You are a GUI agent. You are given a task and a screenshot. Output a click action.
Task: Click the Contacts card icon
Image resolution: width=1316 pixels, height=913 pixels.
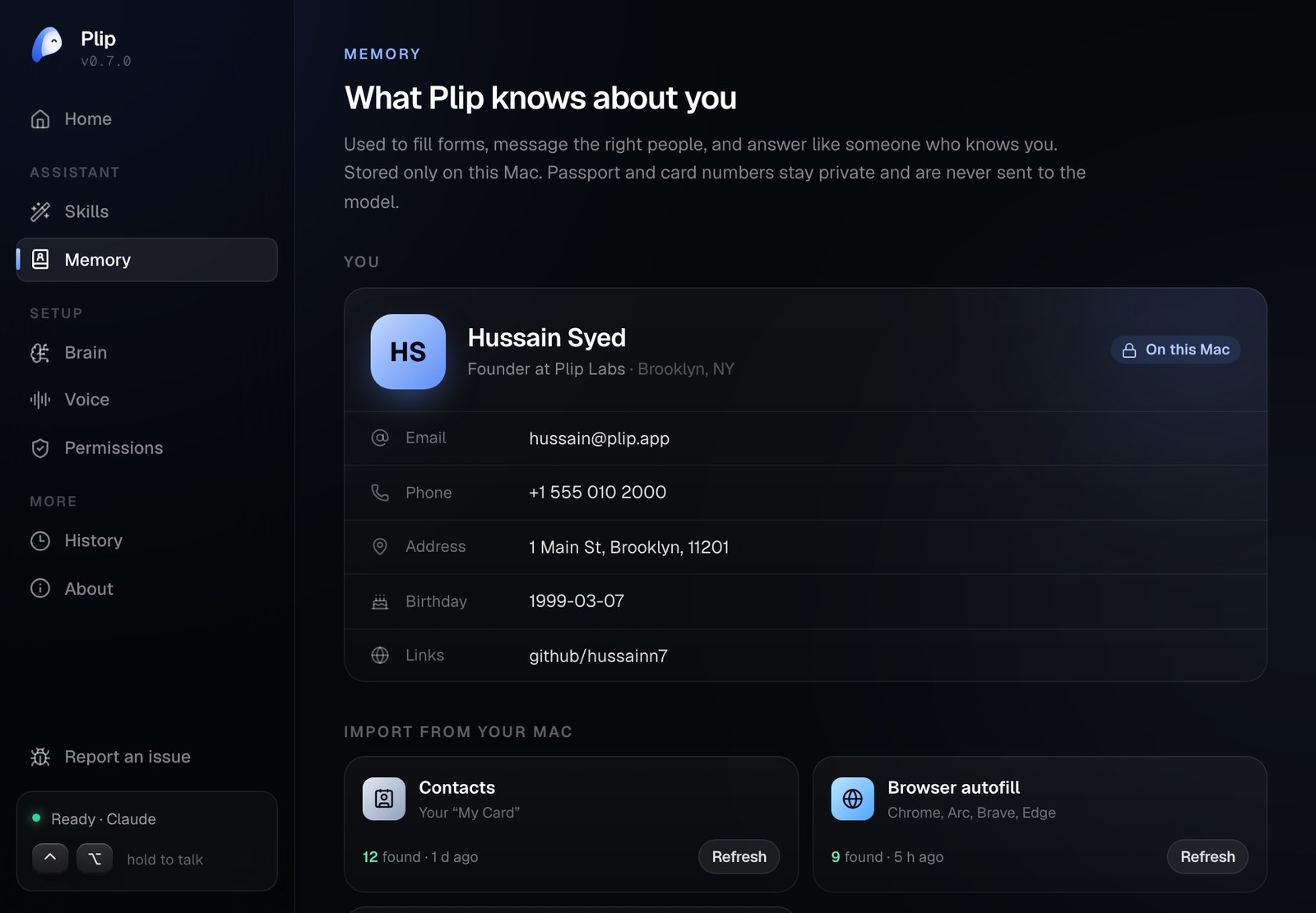click(384, 799)
